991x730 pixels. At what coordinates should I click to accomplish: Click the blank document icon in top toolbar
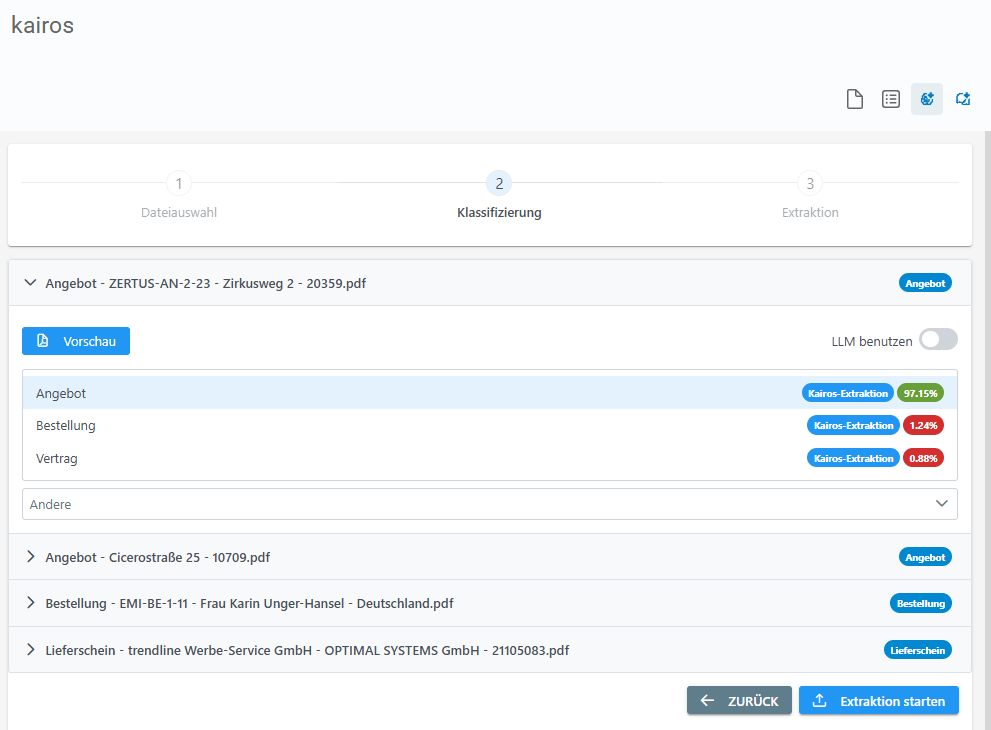click(854, 99)
